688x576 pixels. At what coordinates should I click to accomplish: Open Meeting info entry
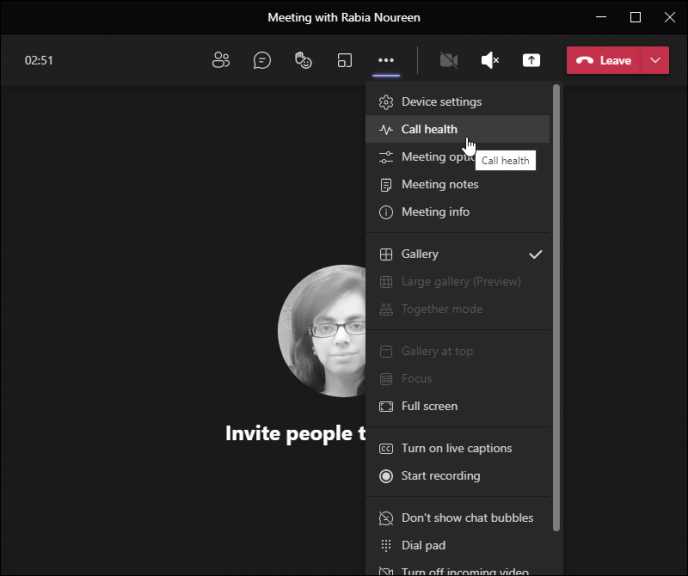coord(457,212)
